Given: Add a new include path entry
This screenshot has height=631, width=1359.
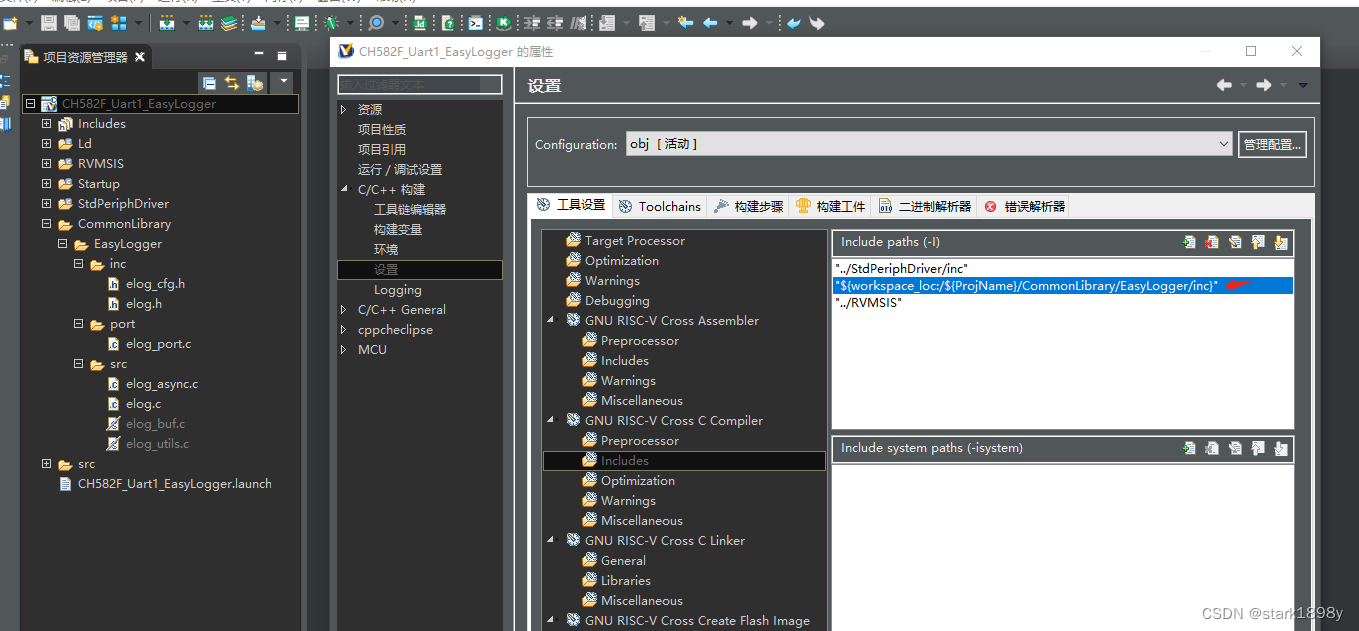Looking at the screenshot, I should [1189, 242].
